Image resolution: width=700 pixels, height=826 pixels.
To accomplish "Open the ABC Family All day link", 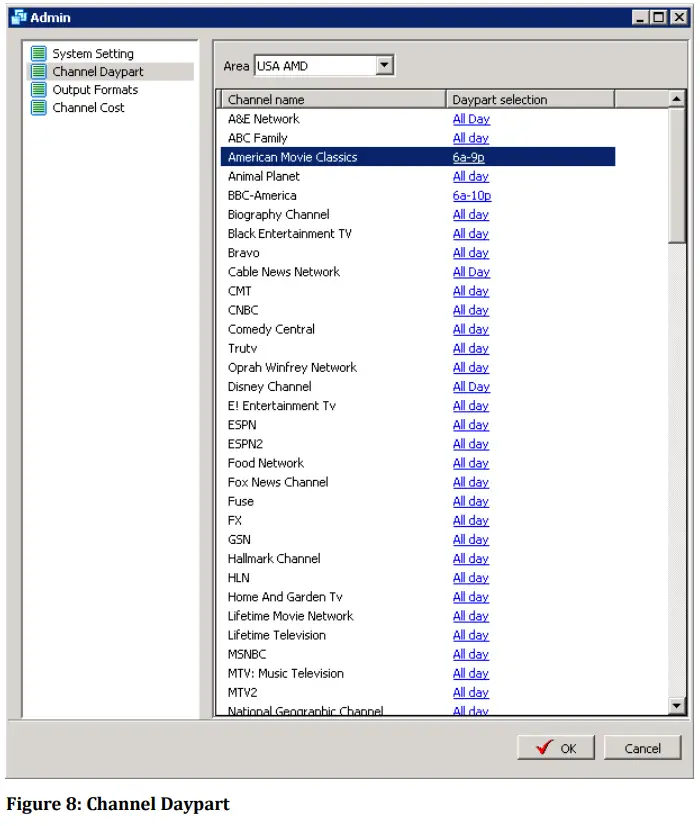I will pos(470,138).
